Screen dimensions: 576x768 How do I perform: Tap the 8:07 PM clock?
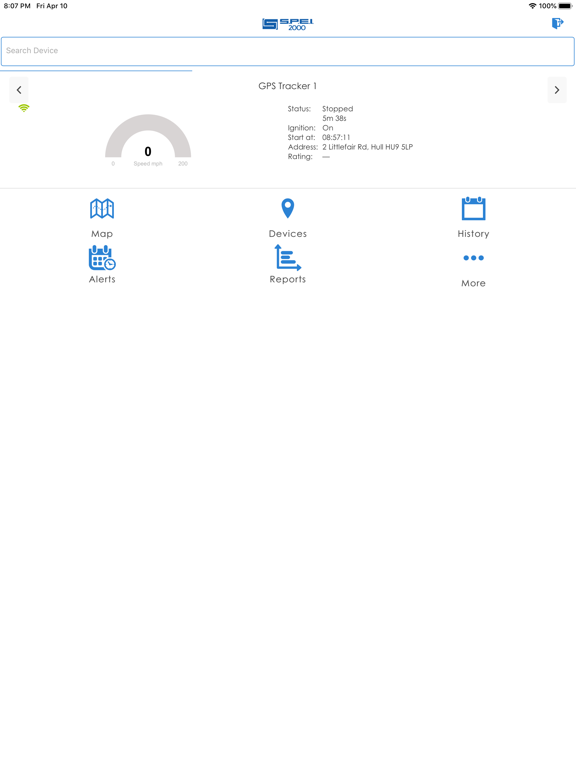point(17,6)
